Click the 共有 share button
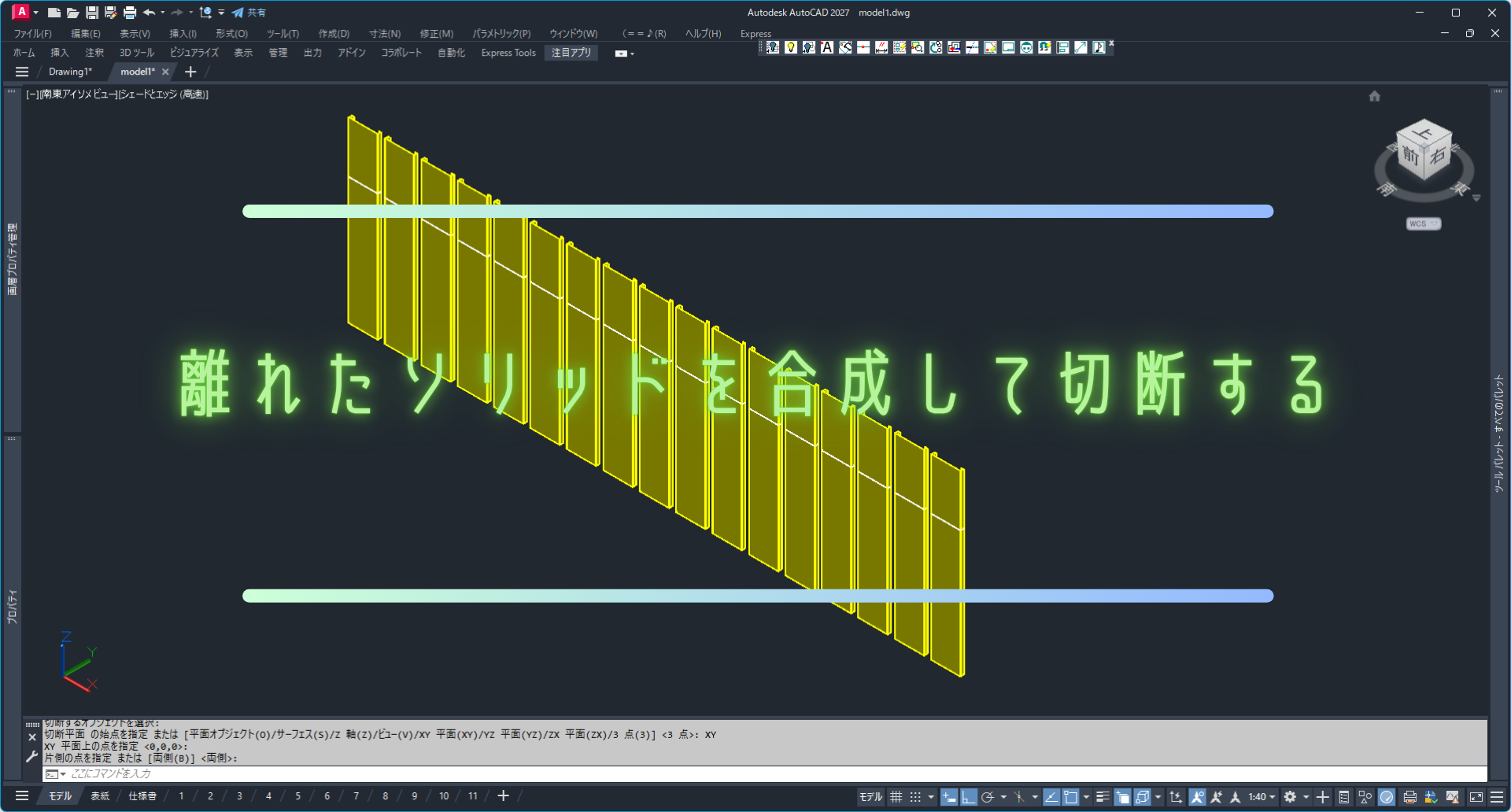The width and height of the screenshot is (1511, 812). click(249, 13)
